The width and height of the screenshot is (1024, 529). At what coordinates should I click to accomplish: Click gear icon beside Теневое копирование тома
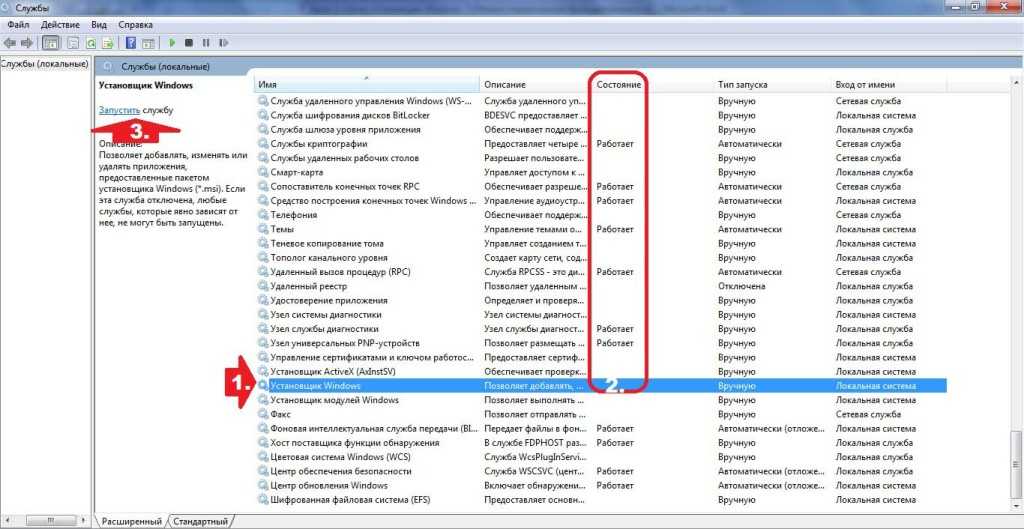[263, 244]
